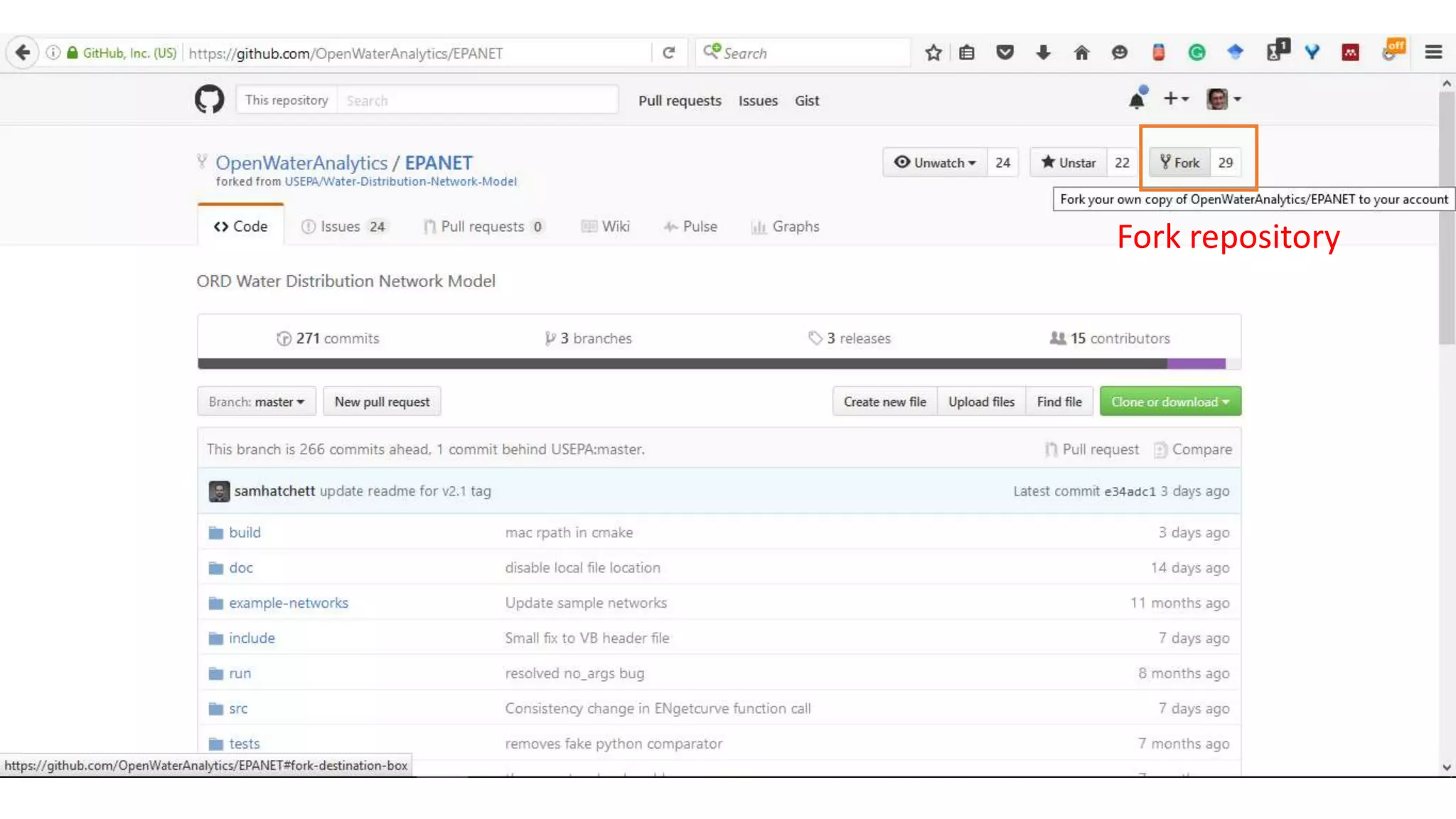View the 15 contributors

pyautogui.click(x=1110, y=338)
